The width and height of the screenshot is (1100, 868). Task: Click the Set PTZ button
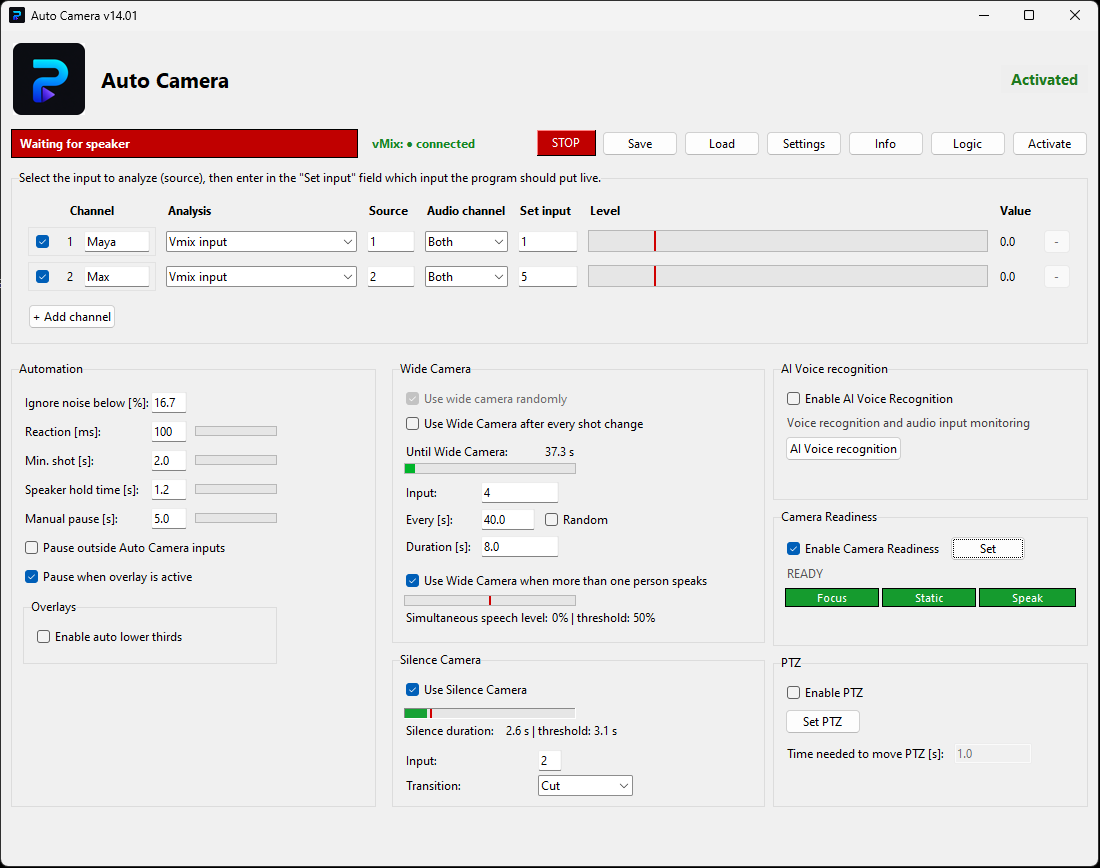click(x=822, y=721)
